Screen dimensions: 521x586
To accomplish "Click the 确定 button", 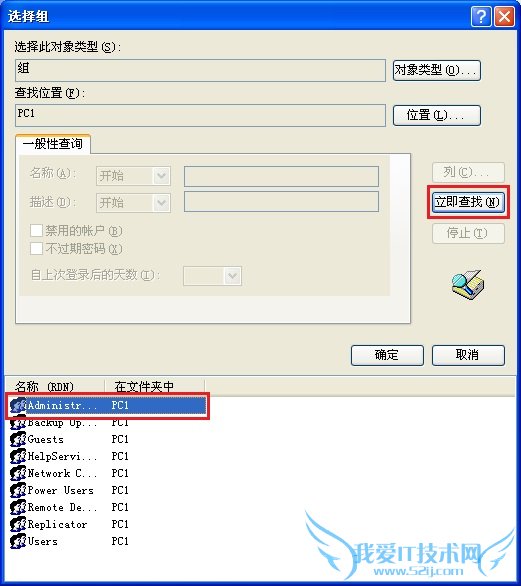I will (387, 355).
